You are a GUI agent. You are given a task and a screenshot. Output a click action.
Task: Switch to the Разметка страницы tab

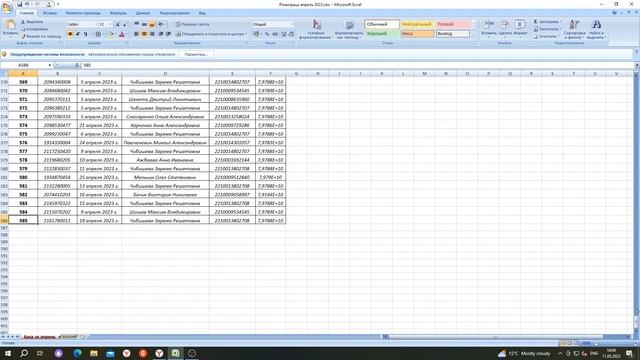pos(83,13)
